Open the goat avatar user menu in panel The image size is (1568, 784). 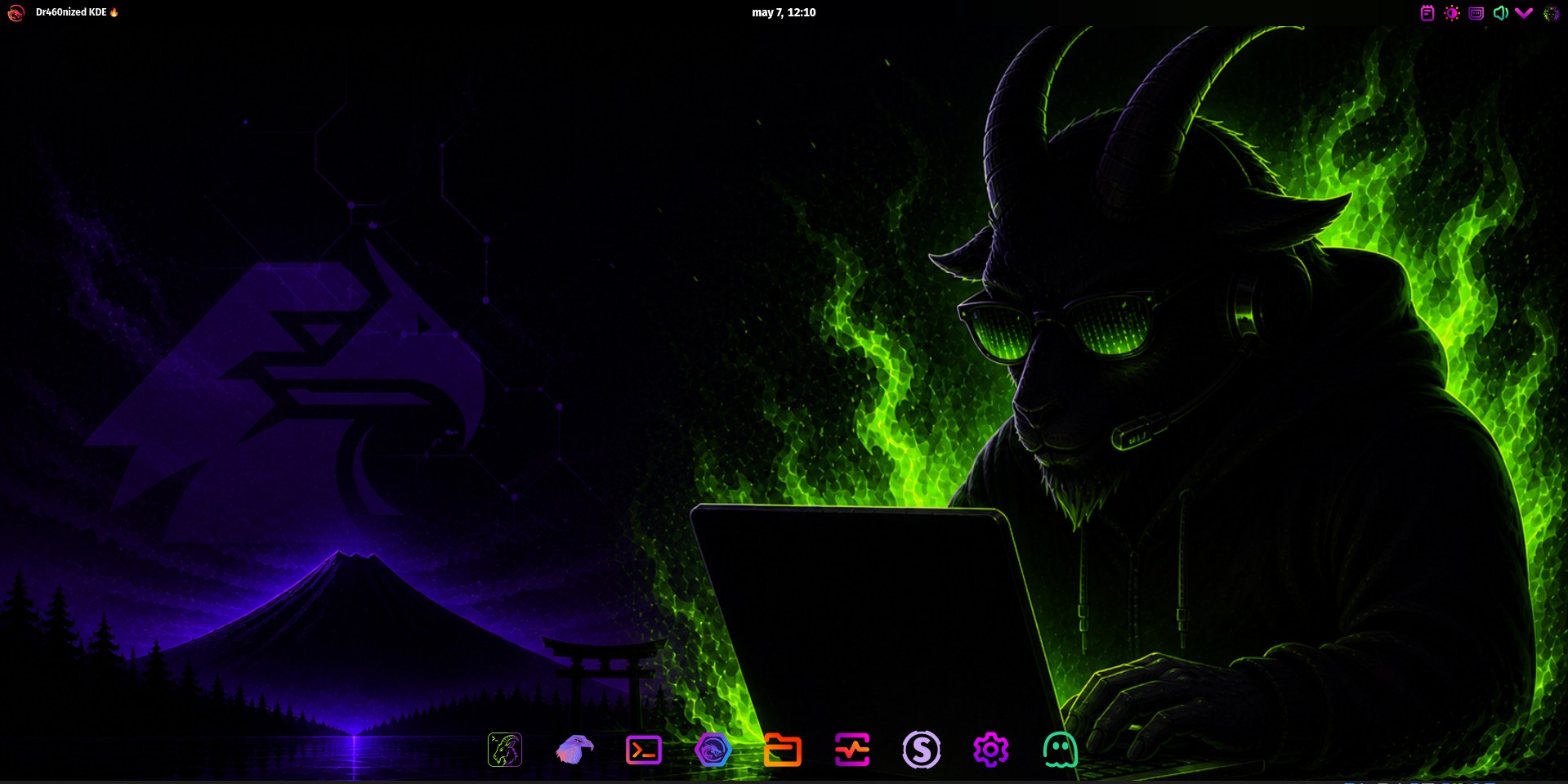click(1551, 13)
